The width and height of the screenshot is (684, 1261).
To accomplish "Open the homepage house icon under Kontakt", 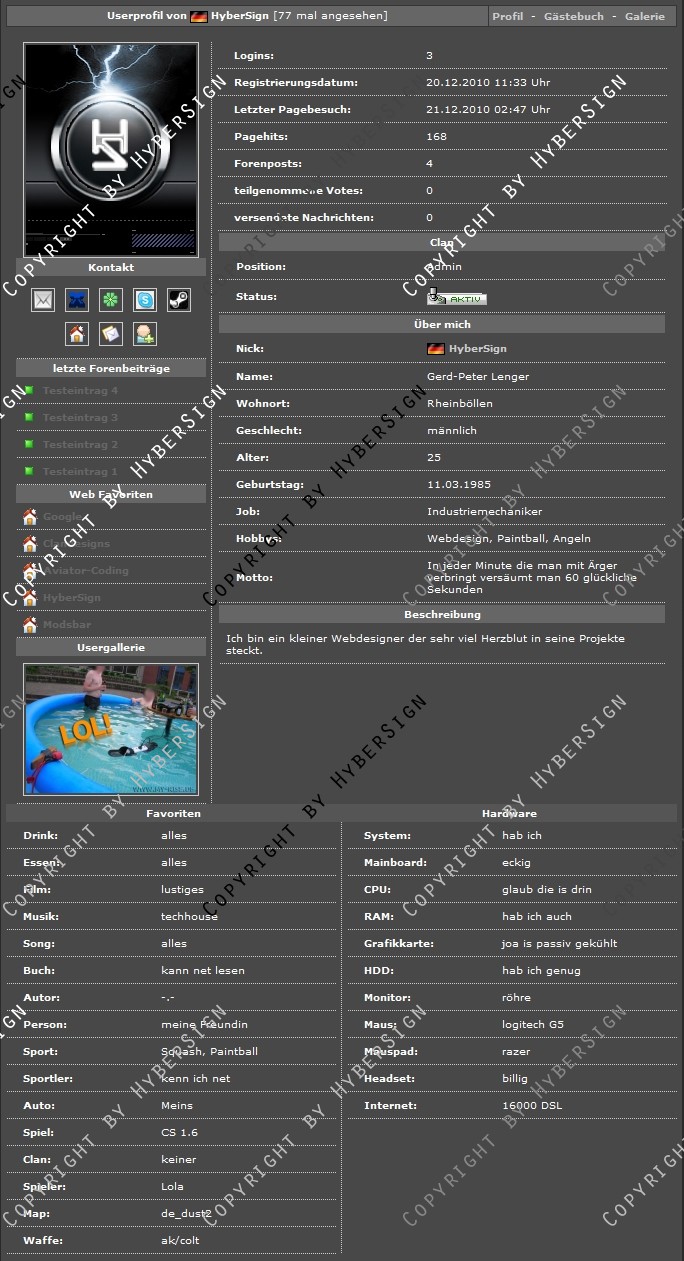I will [77, 334].
